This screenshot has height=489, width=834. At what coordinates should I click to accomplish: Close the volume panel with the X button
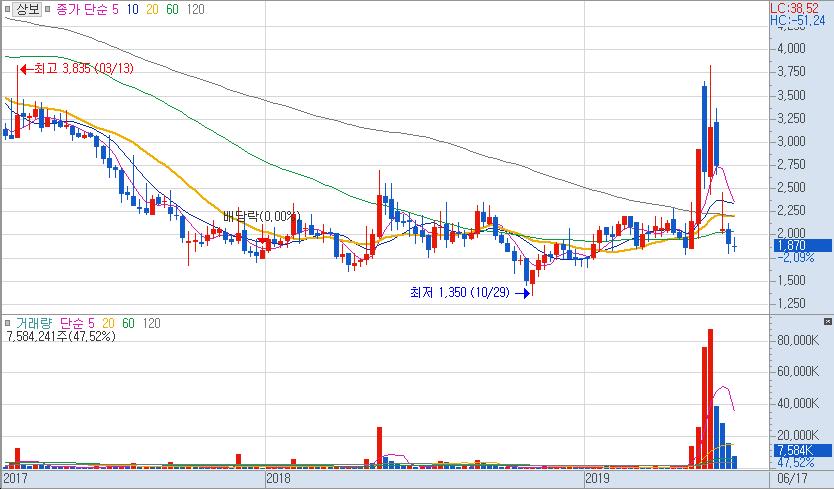tap(828, 321)
